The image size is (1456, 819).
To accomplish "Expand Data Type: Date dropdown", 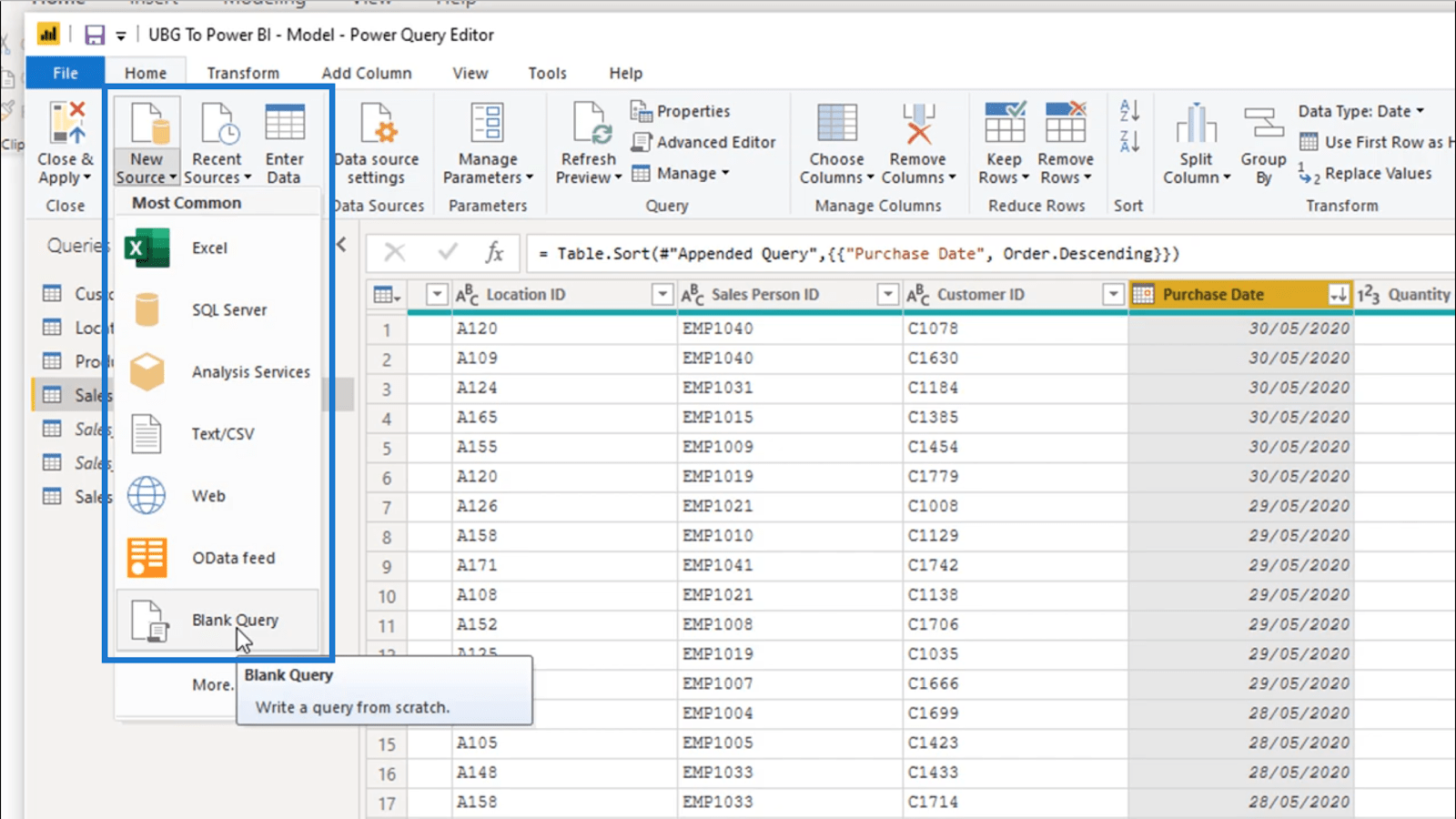I will (1361, 111).
